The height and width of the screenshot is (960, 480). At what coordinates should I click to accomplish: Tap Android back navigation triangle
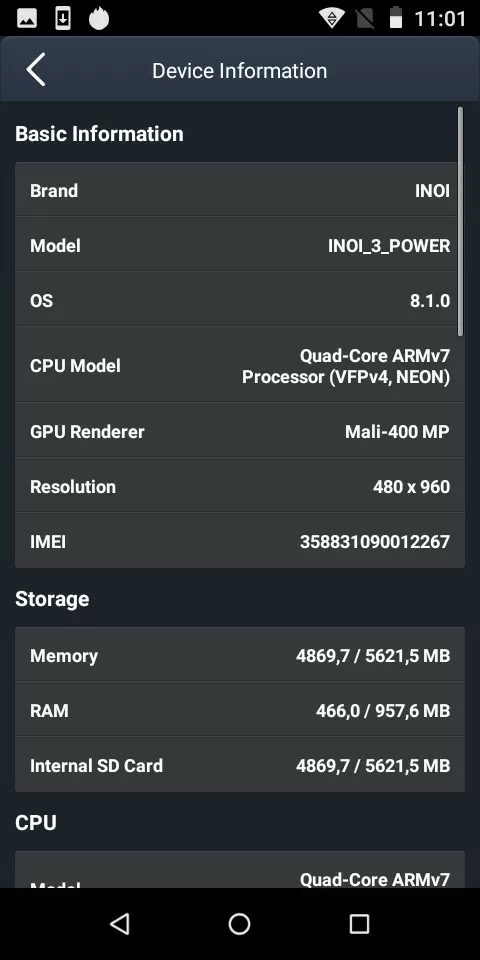click(x=120, y=923)
